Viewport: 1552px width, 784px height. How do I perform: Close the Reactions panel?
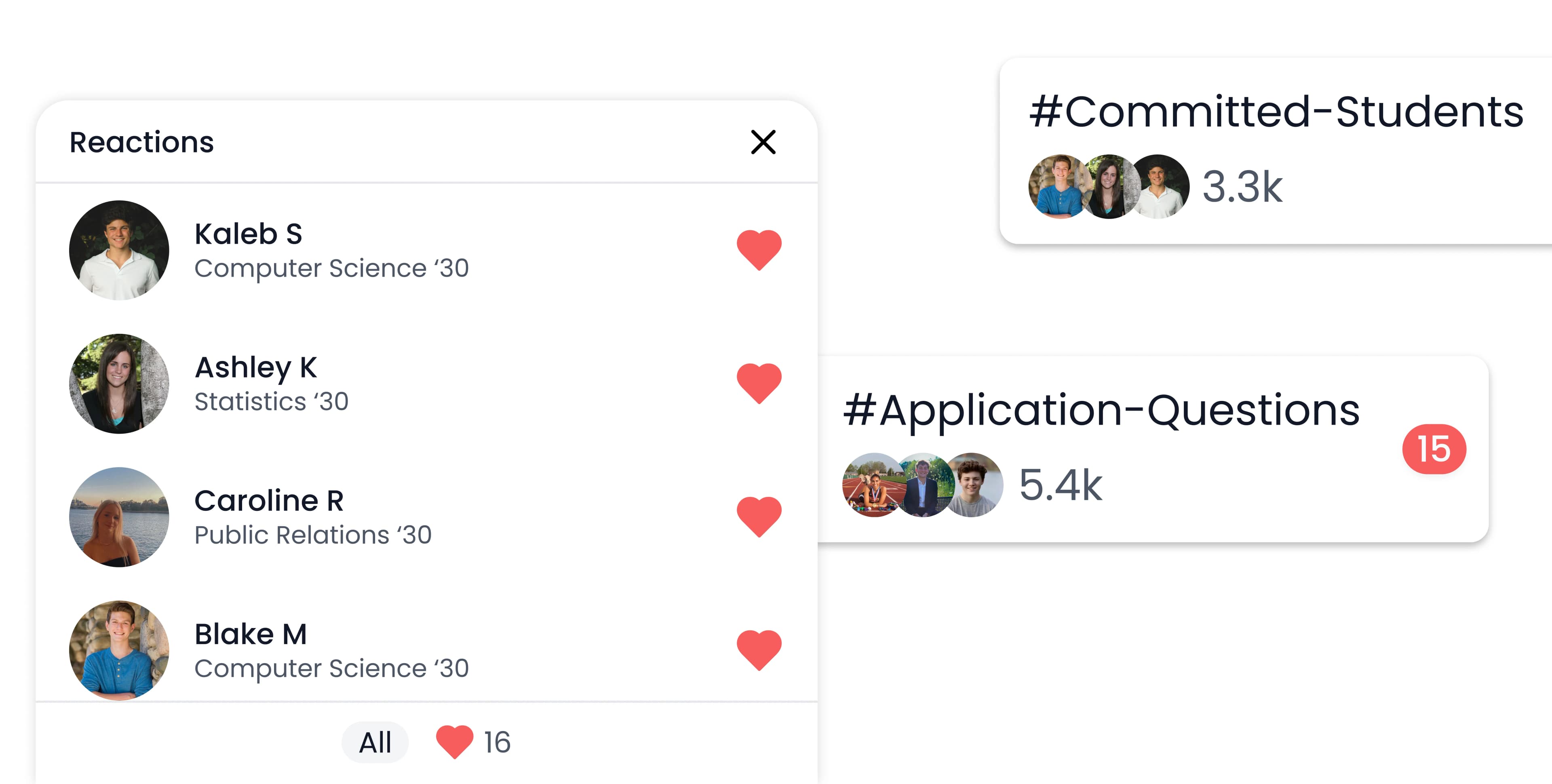(763, 142)
